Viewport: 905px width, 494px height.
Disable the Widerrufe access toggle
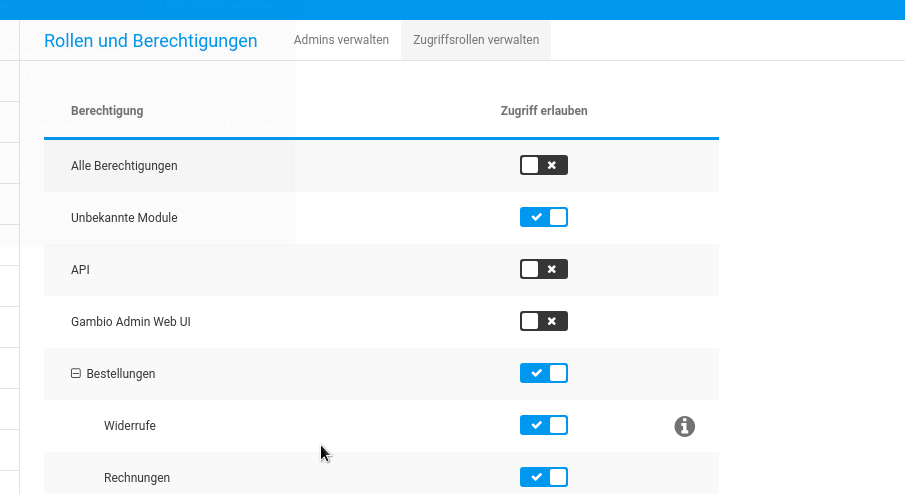[x=543, y=425]
